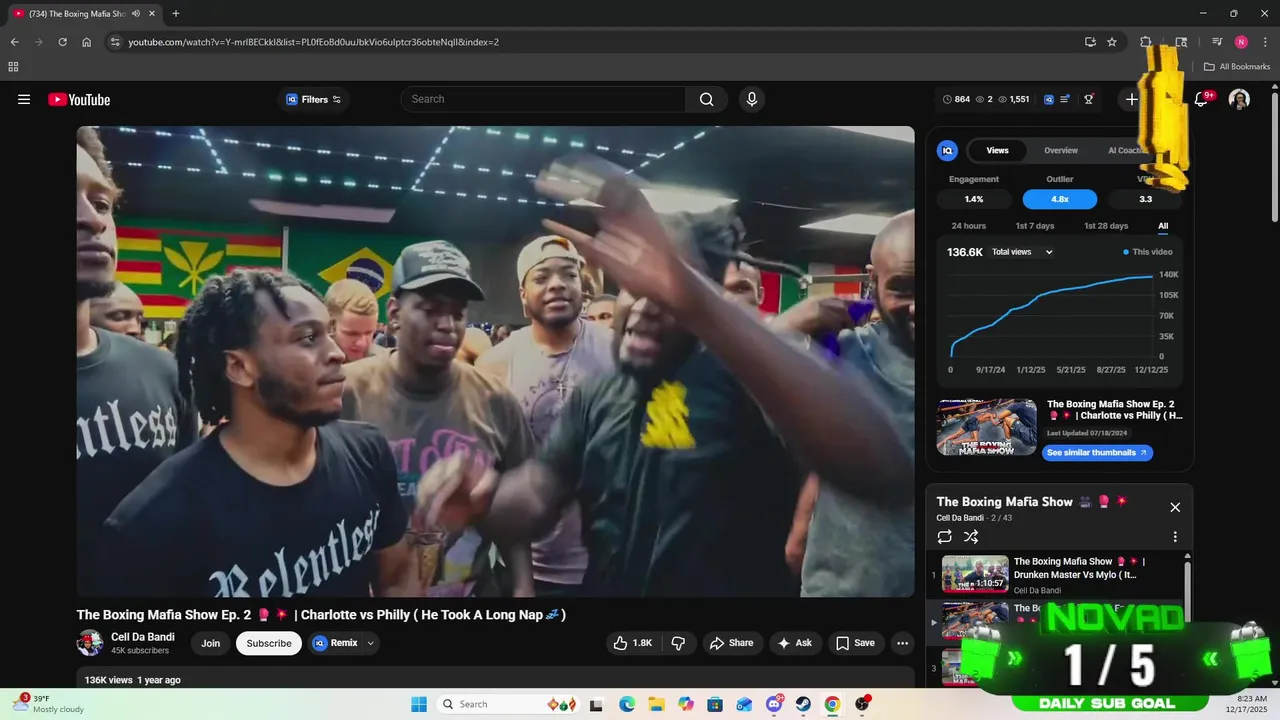Image resolution: width=1280 pixels, height=720 pixels.
Task: Bookmark this page with the star
Action: (1112, 42)
